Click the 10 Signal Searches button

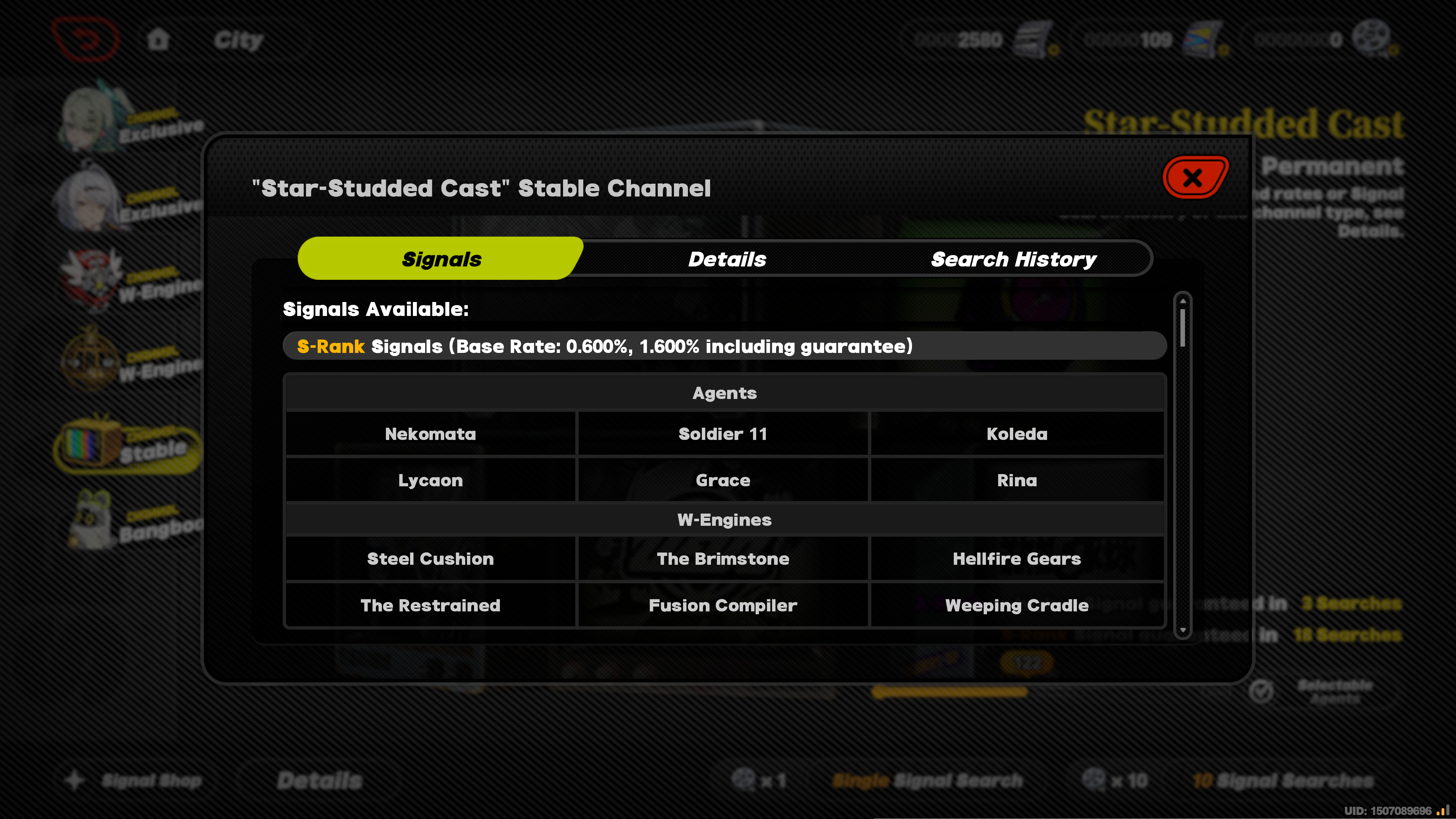click(1283, 781)
